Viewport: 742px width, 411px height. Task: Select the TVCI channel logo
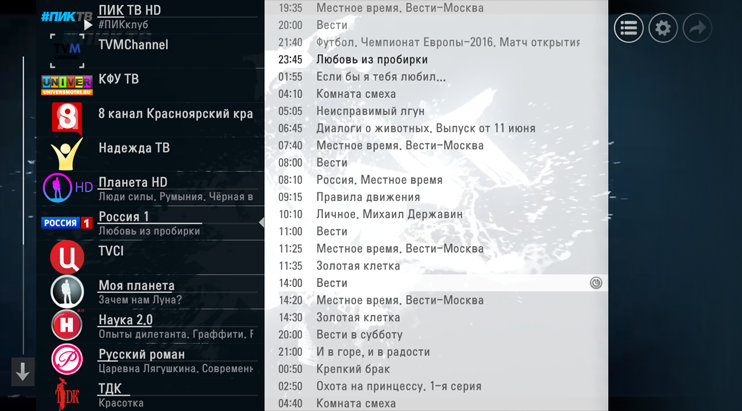[x=66, y=256]
